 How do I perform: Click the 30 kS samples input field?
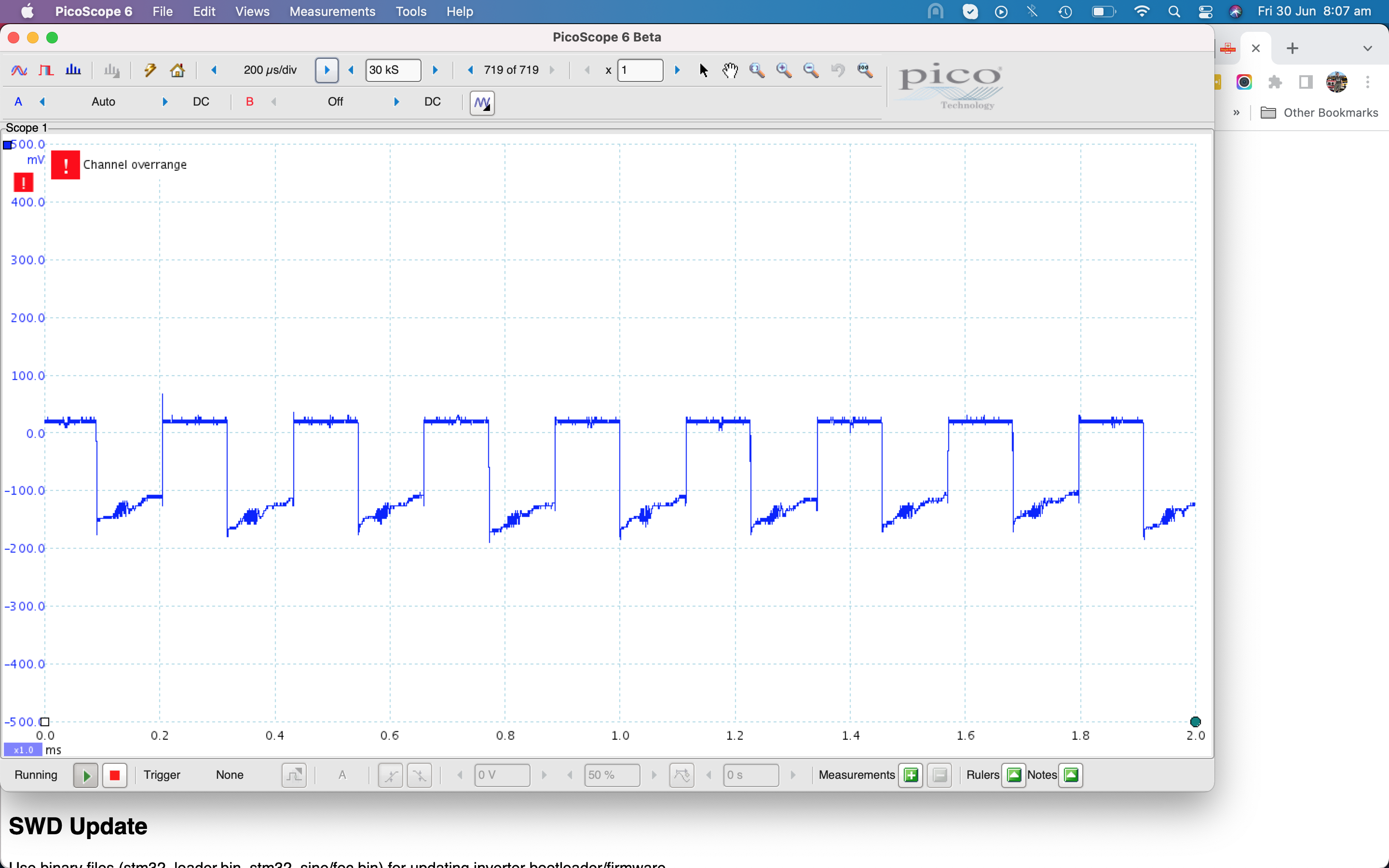coord(393,70)
